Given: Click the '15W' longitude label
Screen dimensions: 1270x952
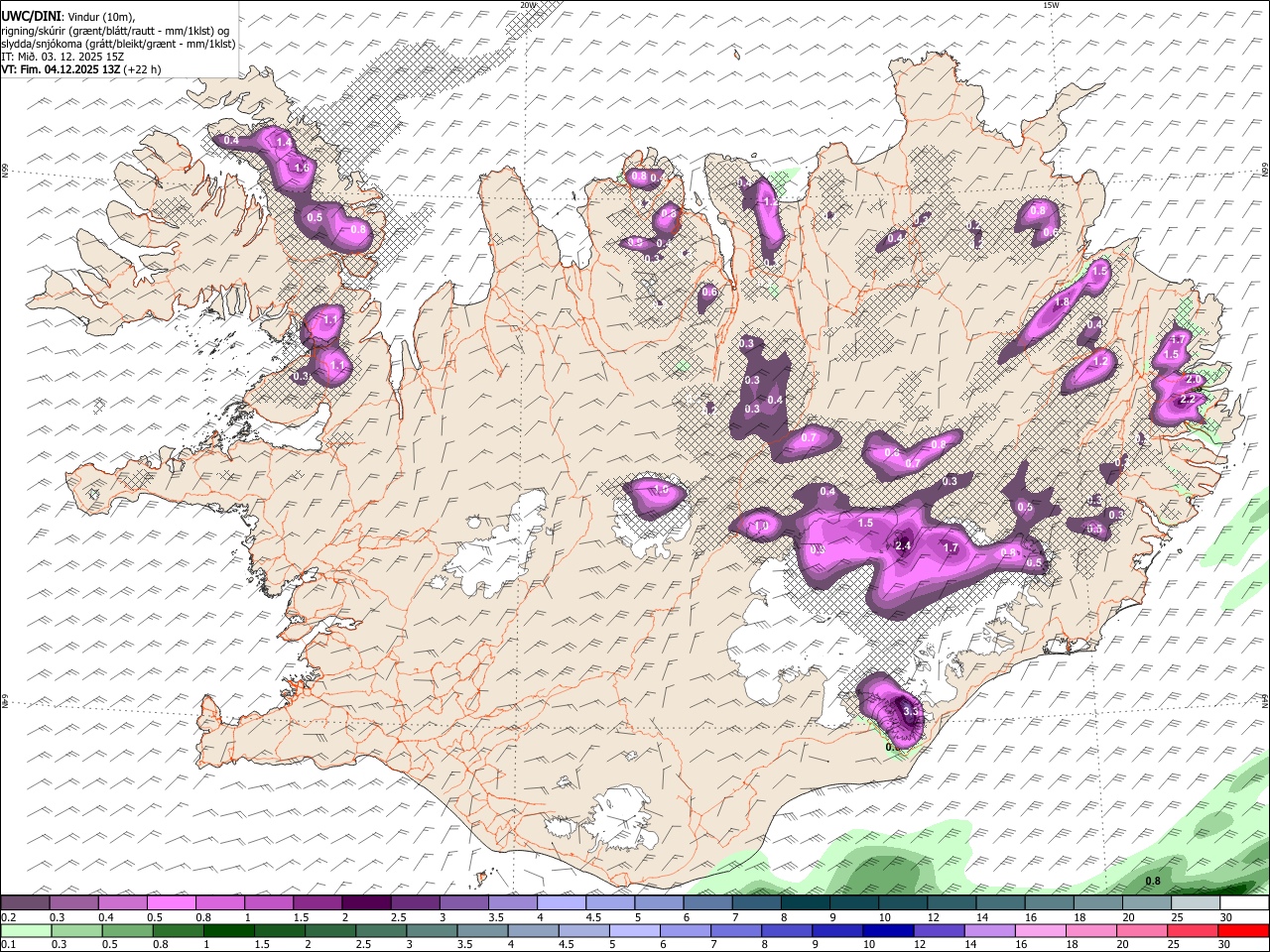Looking at the screenshot, I should [x=1050, y=5].
